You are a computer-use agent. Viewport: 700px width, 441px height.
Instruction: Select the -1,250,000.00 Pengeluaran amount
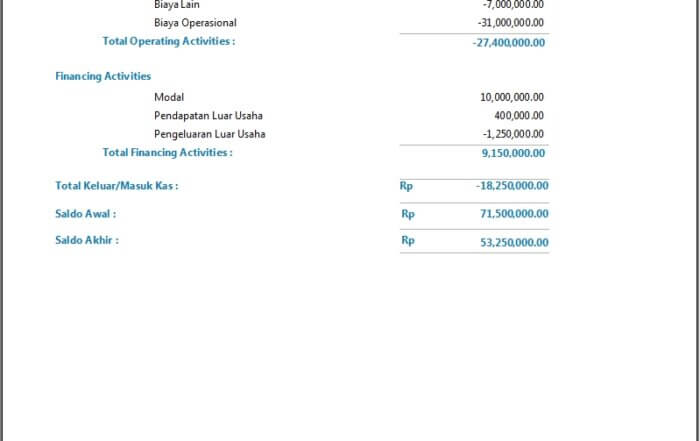(x=513, y=134)
